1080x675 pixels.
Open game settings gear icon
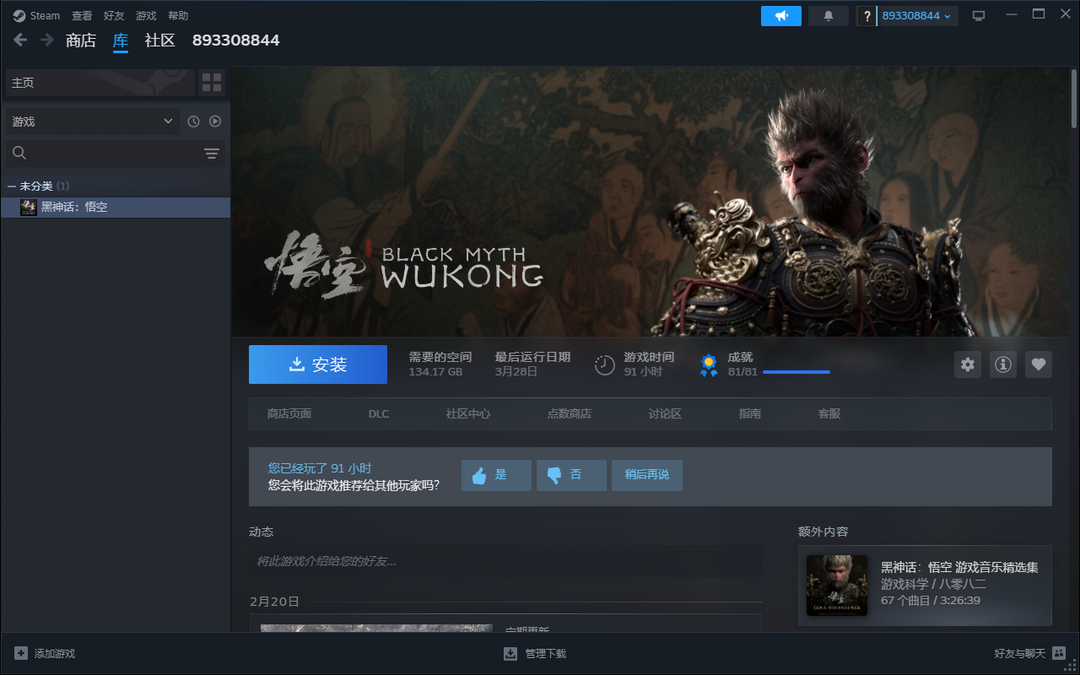click(968, 364)
